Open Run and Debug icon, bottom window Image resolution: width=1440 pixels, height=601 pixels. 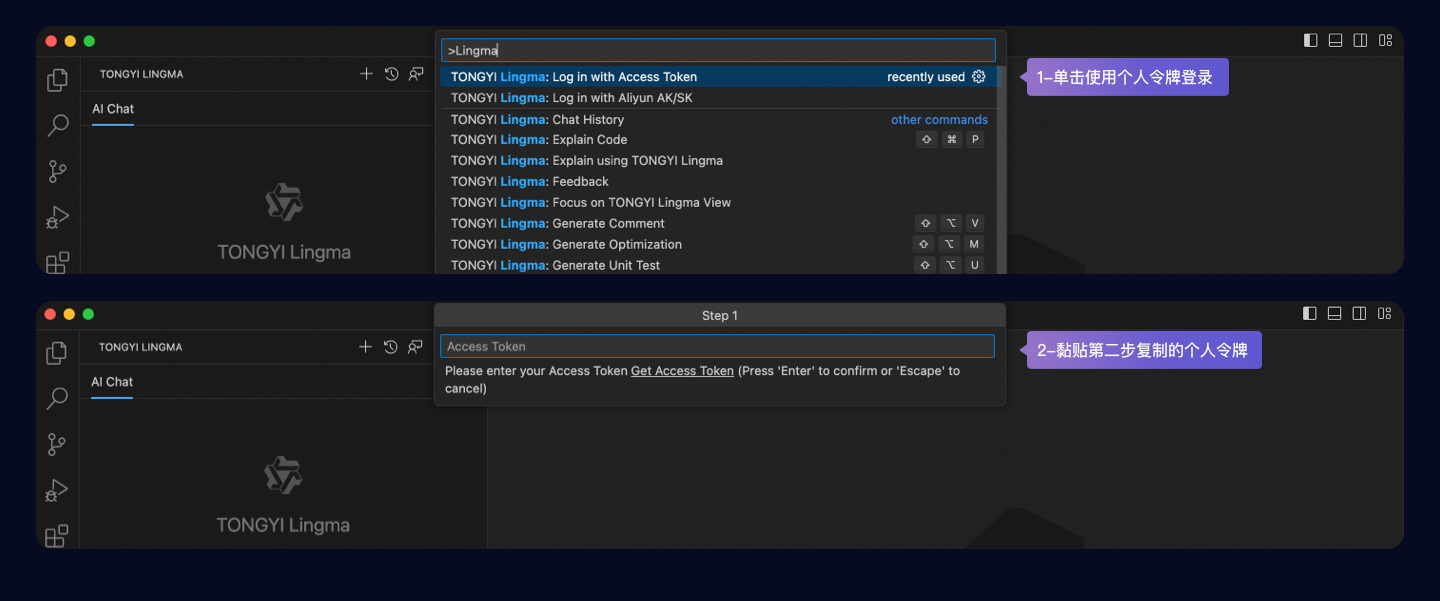click(x=57, y=490)
